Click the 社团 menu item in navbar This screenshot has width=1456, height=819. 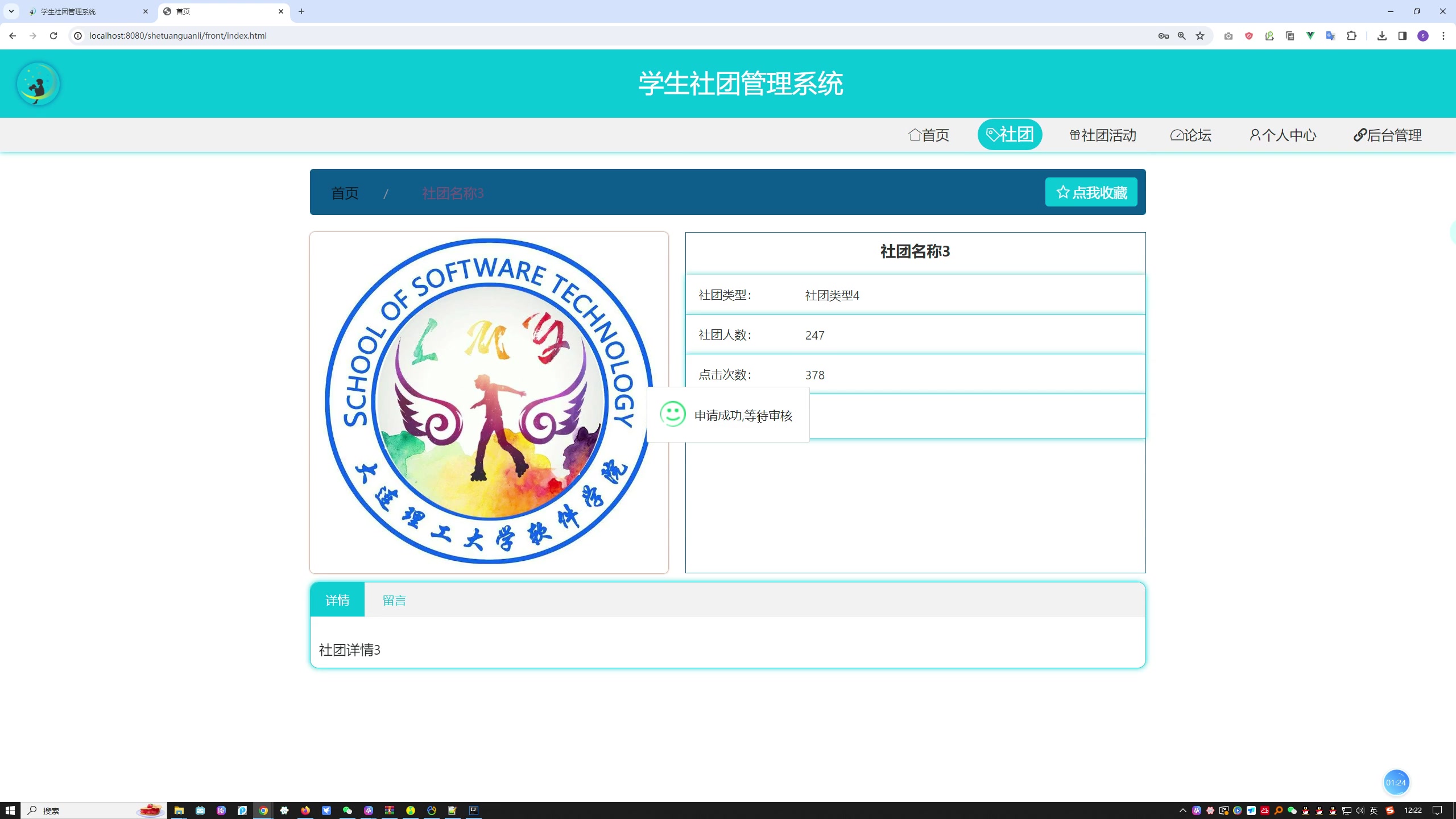[x=1009, y=134]
